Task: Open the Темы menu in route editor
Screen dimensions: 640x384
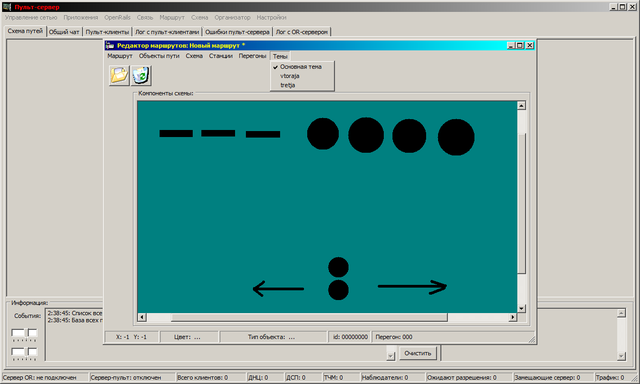Action: 280,56
